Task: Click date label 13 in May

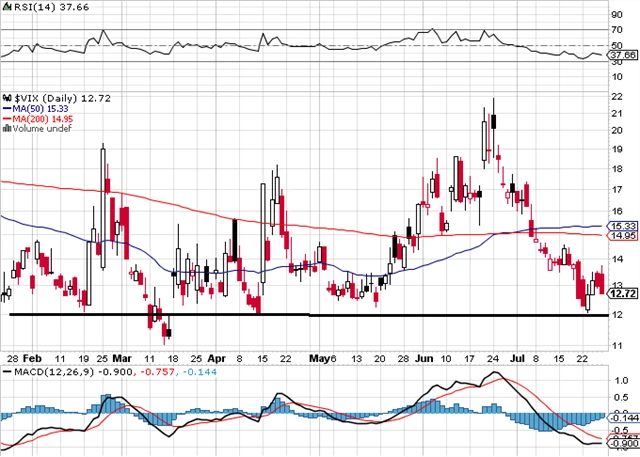Action: pyautogui.click(x=356, y=359)
